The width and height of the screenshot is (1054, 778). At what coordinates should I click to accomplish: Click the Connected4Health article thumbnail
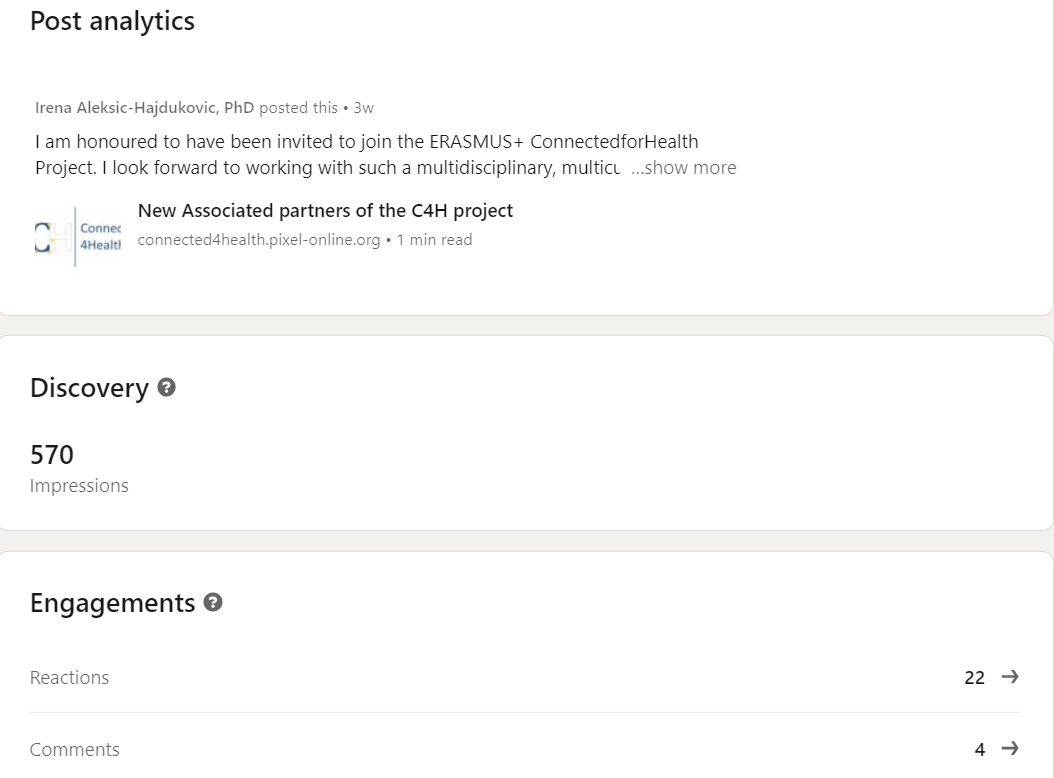(x=78, y=237)
